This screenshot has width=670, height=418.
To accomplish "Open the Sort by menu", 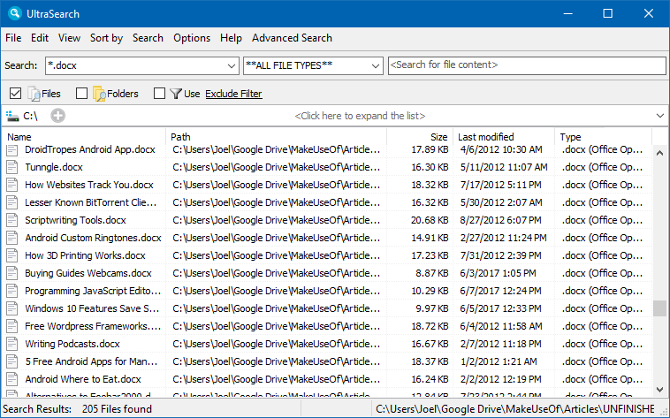I will 106,38.
